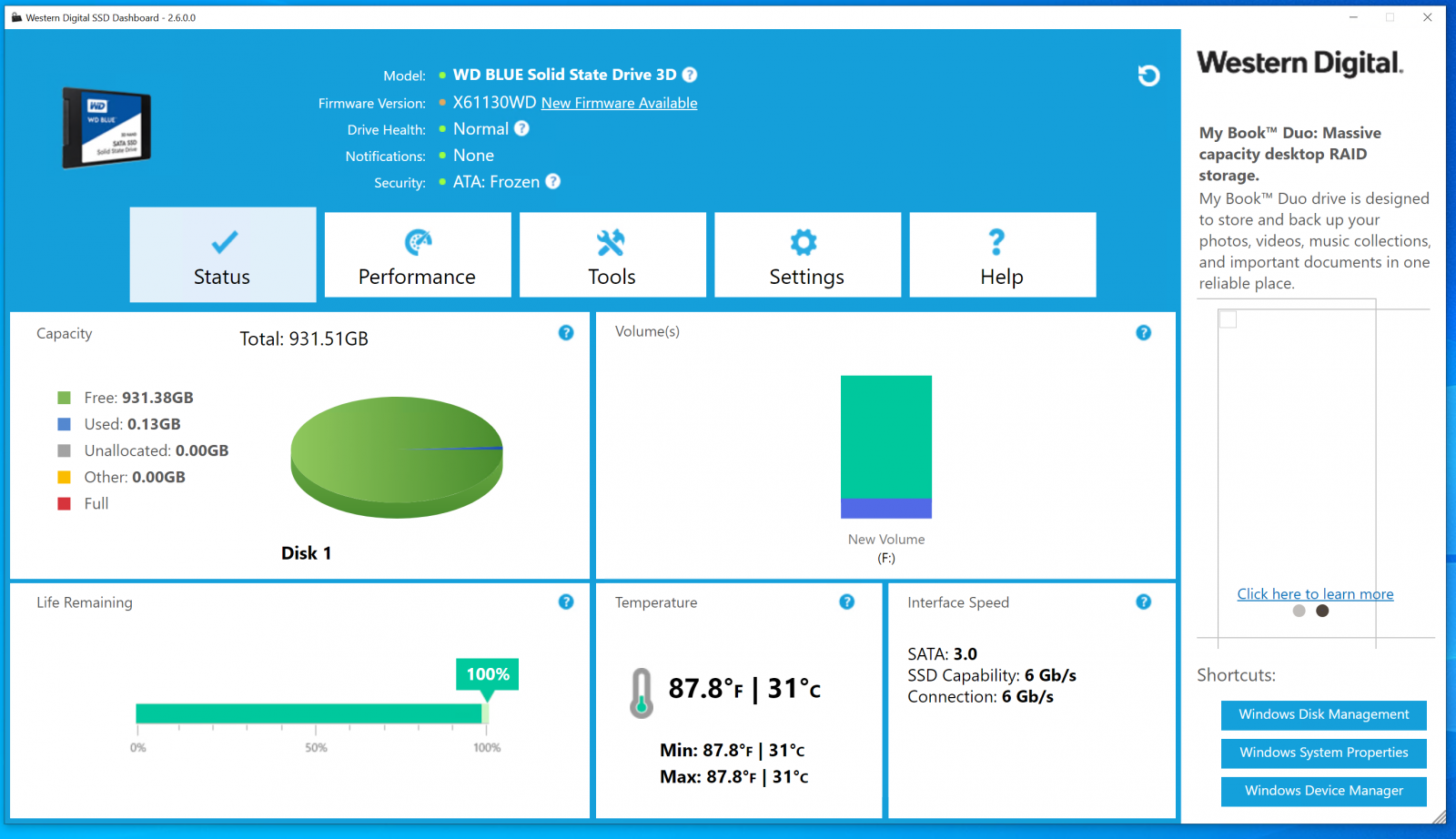Viewport: 1456px width, 839px height.
Task: Click the Volume(s) panel help icon
Action: (1143, 333)
